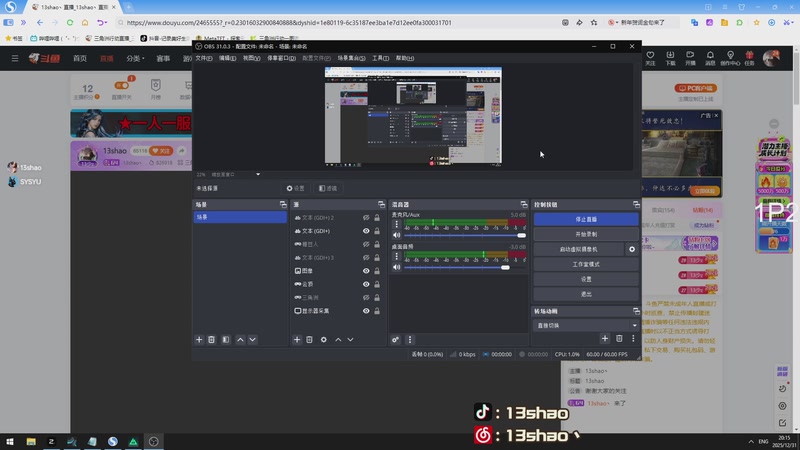Toggle the lock on the 图像 source

click(377, 271)
